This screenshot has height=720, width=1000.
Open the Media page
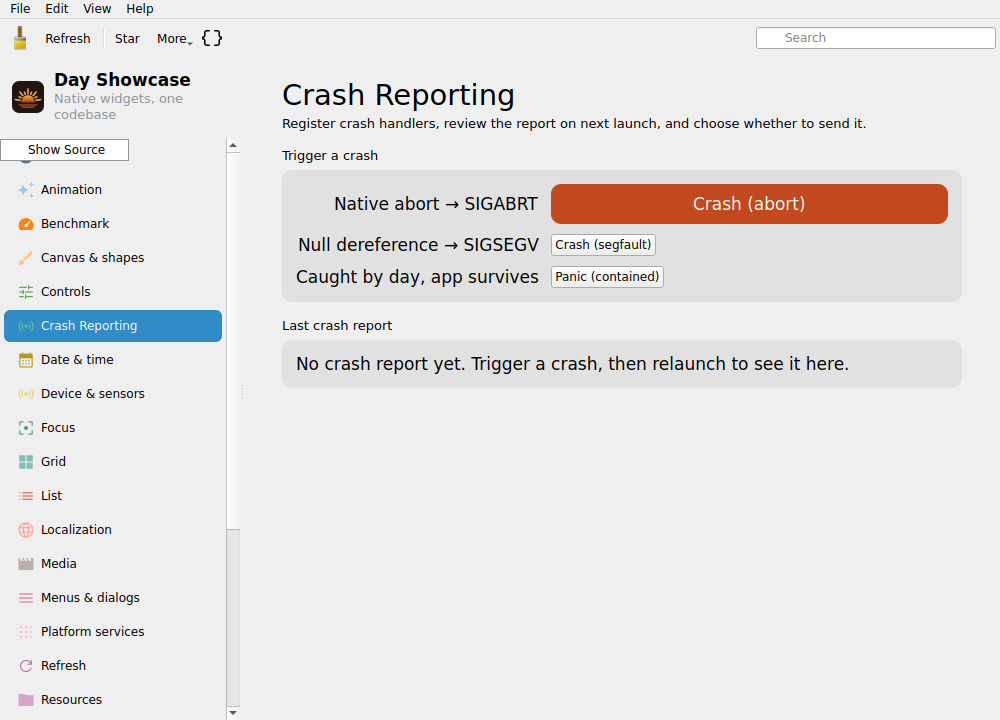113,564
